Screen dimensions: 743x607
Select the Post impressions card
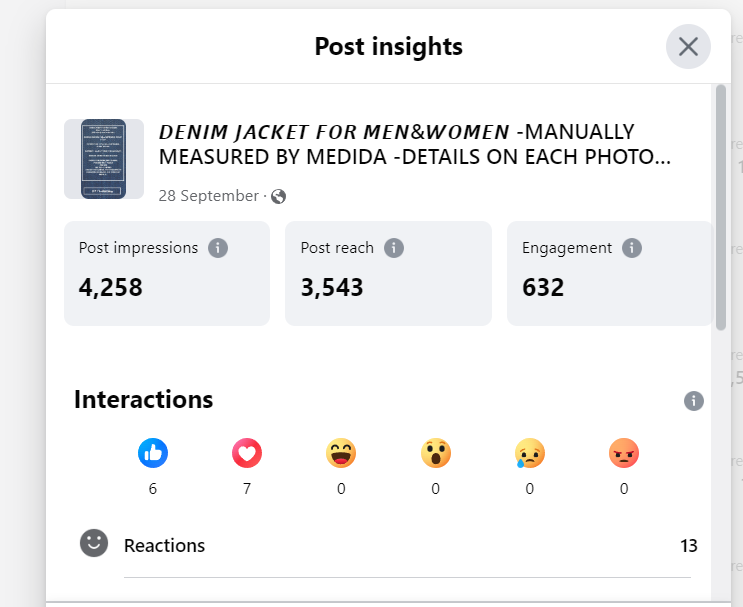click(167, 273)
